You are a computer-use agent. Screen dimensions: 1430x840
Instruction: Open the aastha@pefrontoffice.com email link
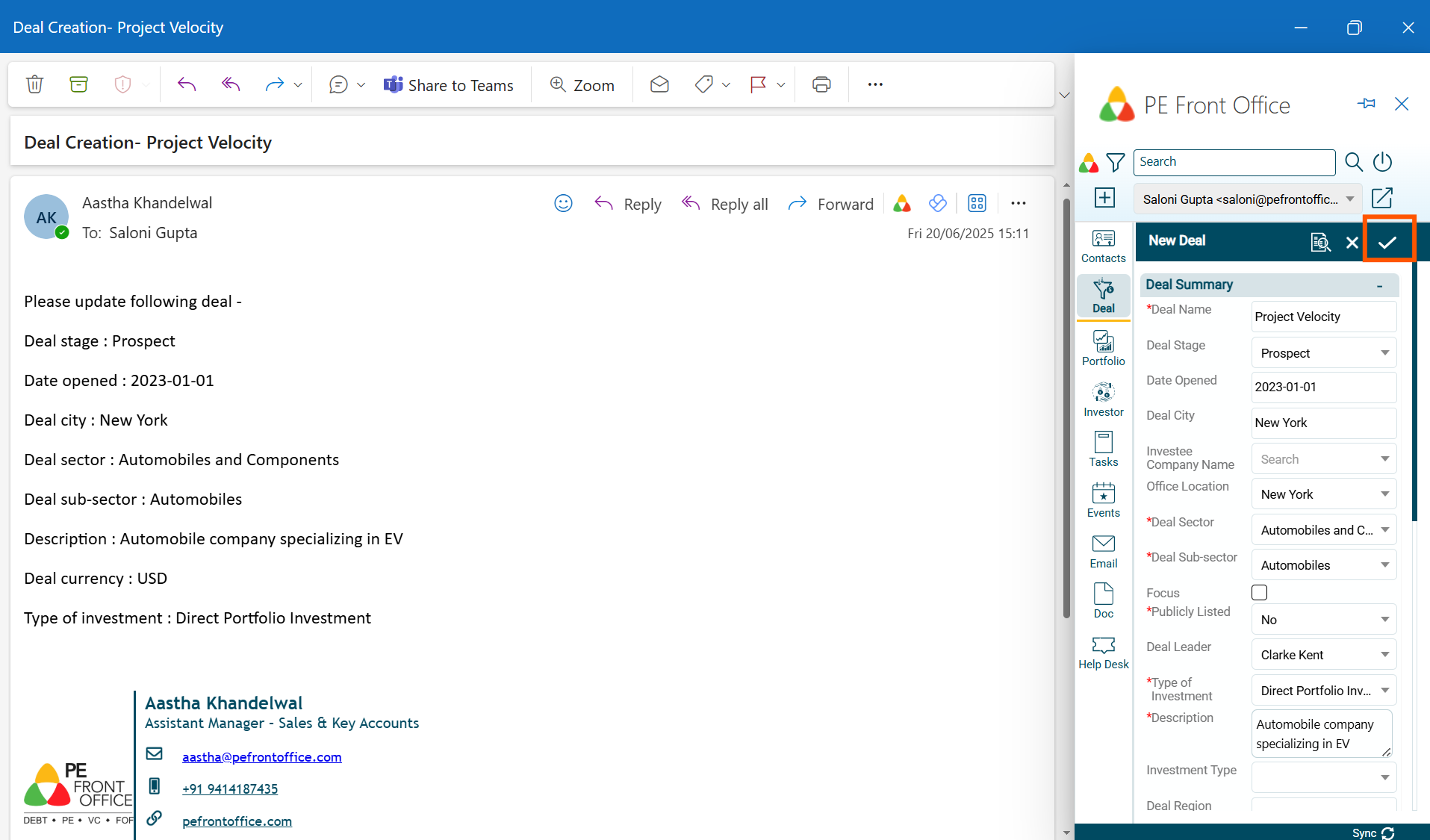click(x=261, y=756)
